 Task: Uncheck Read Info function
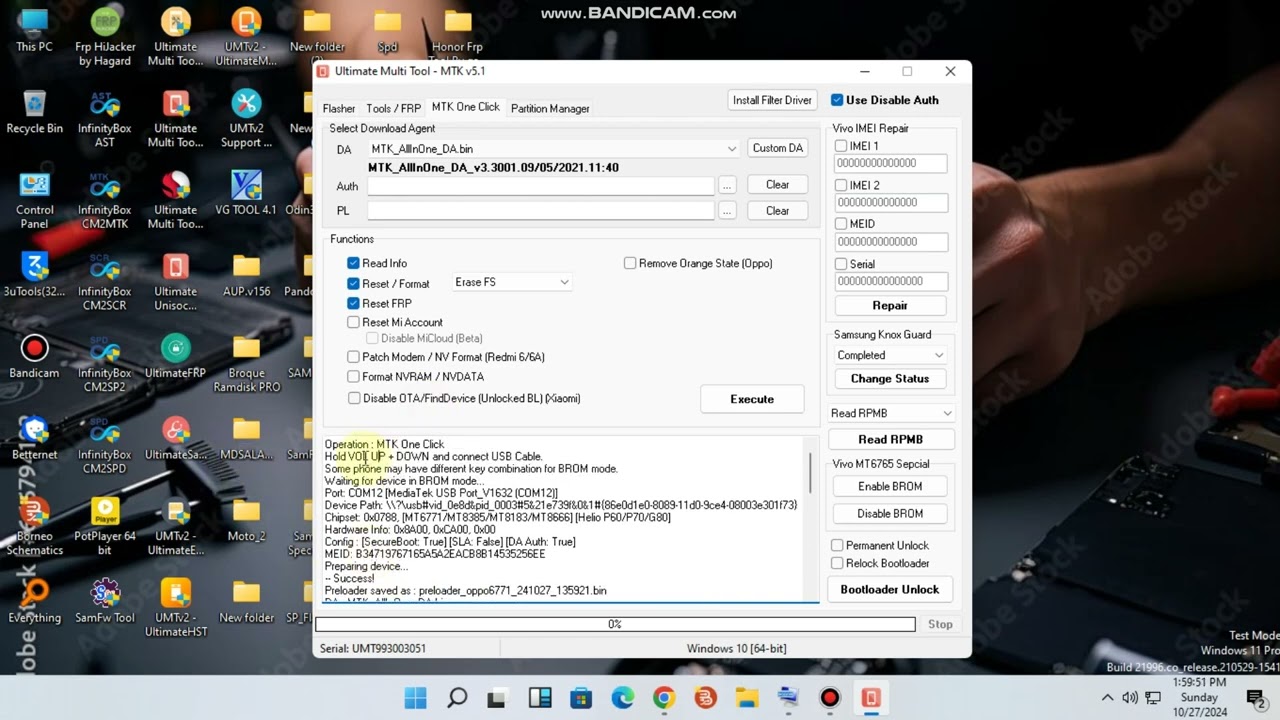tap(353, 263)
